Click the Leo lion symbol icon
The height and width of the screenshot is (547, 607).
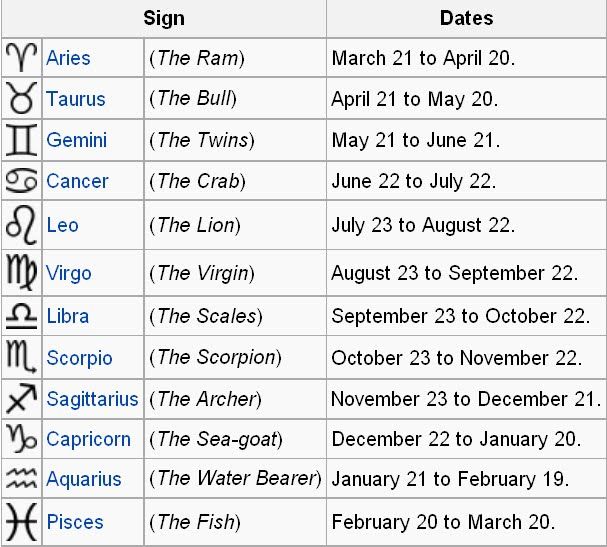(22, 225)
